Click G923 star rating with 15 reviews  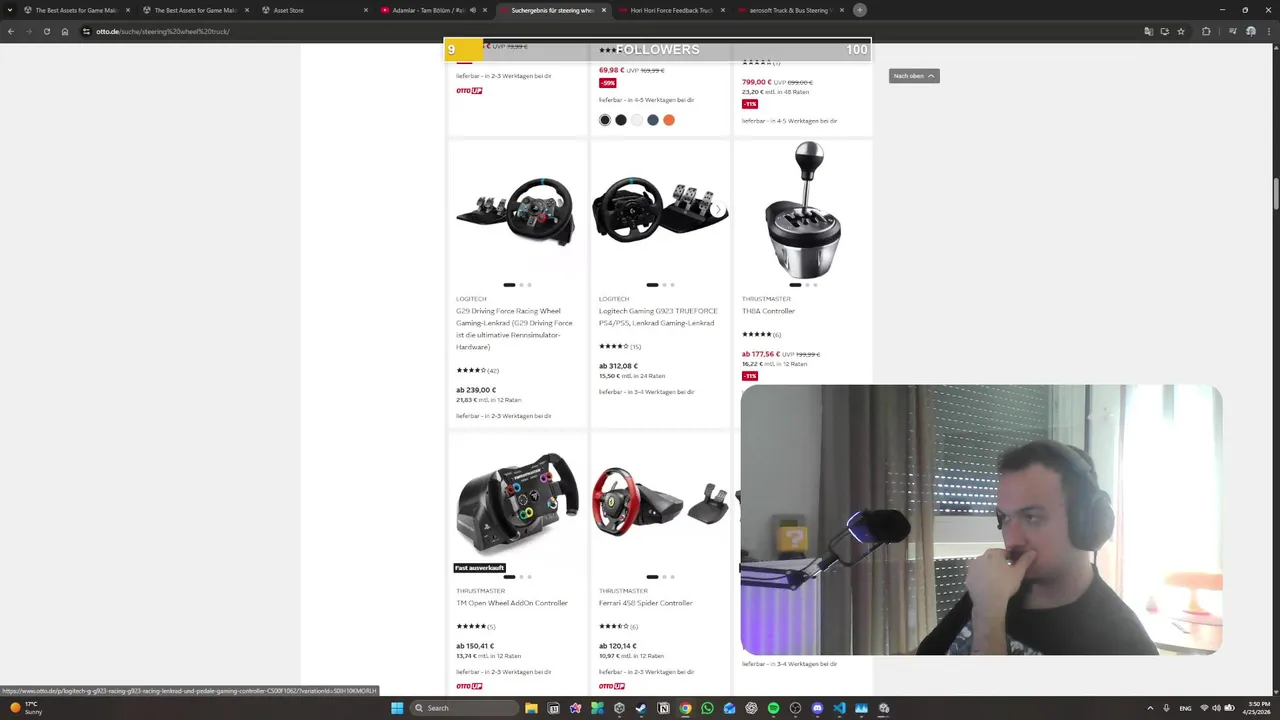tap(620, 346)
